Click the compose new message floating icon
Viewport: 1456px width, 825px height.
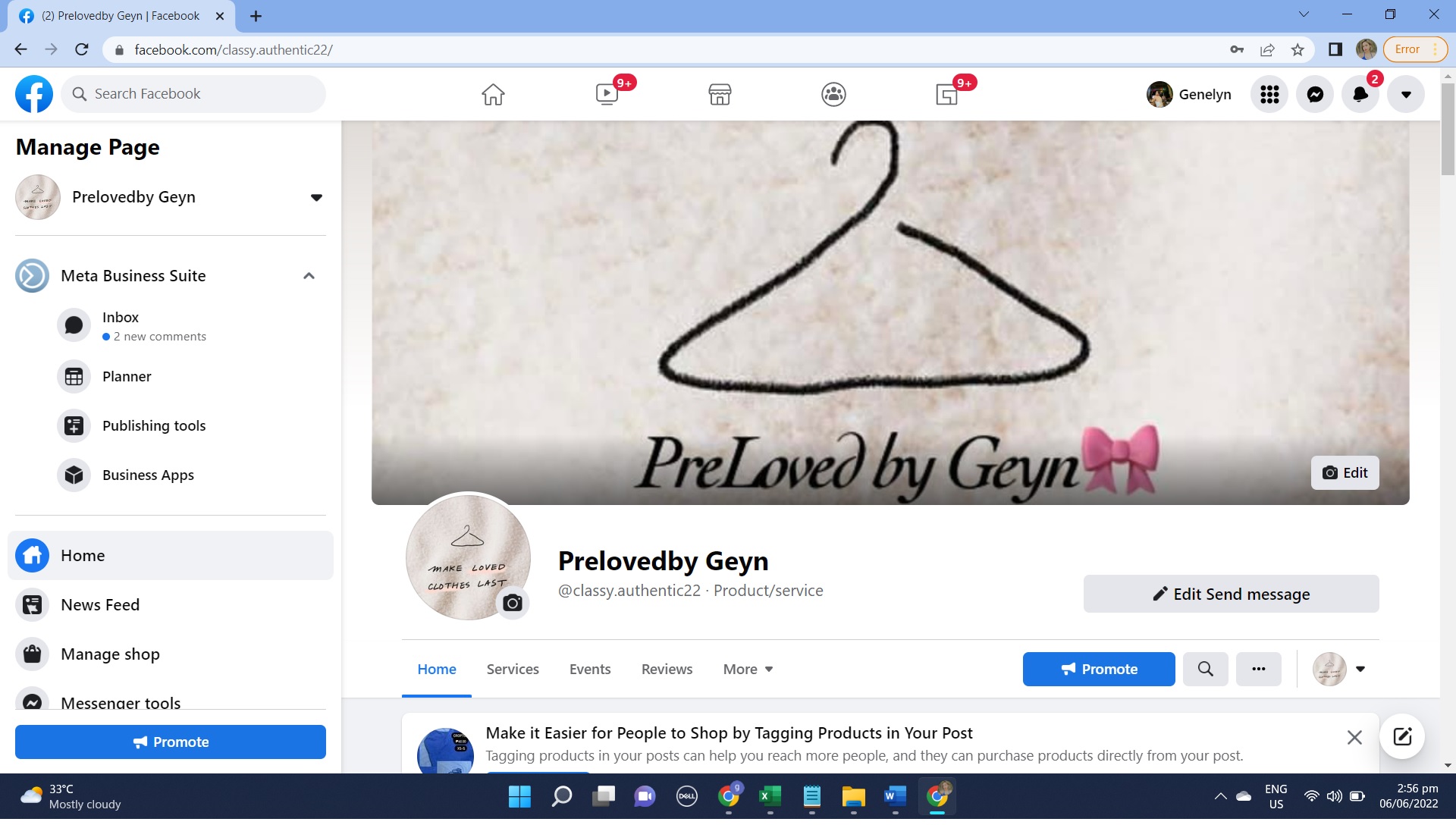tap(1402, 736)
